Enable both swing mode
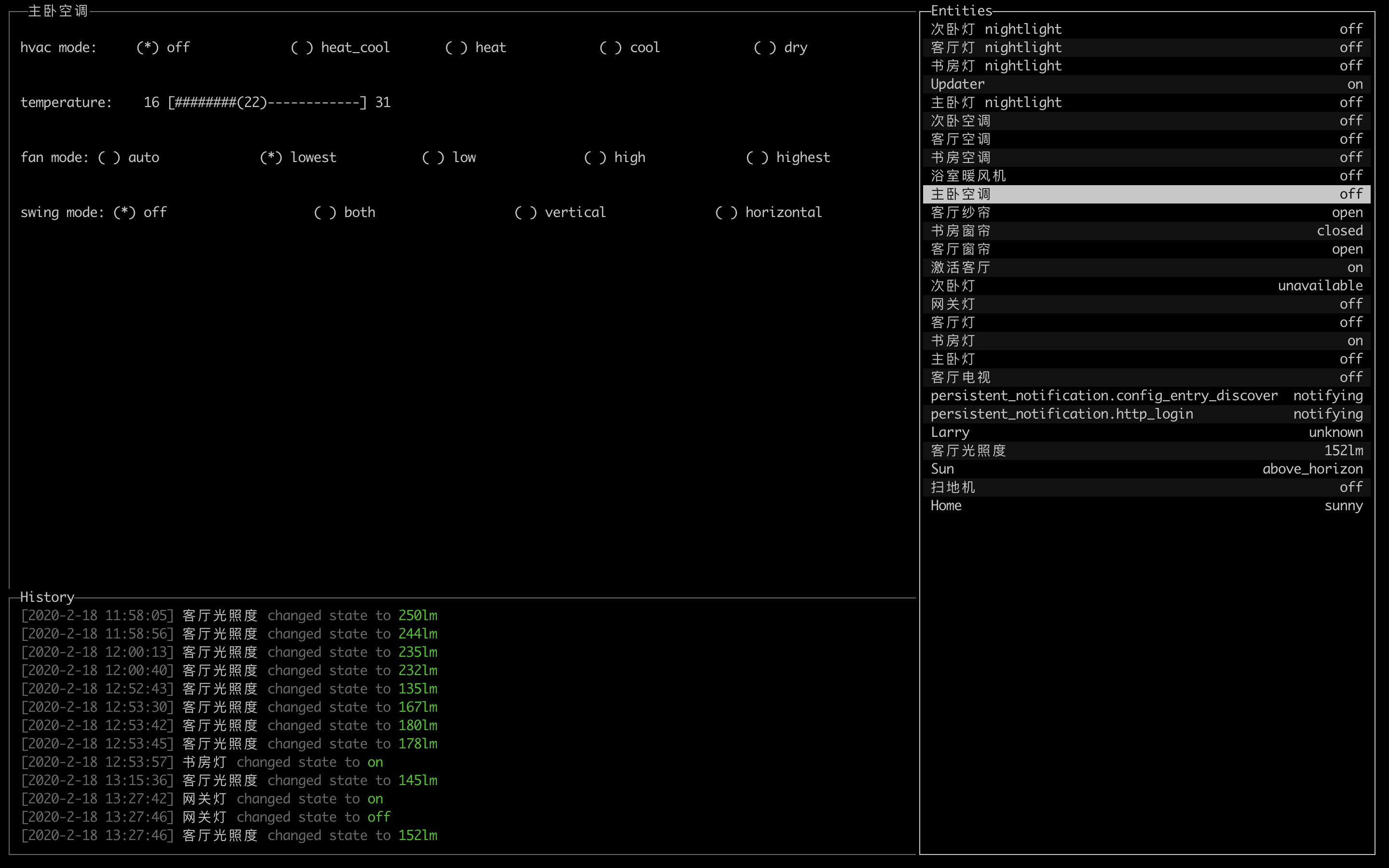Viewport: 1389px width, 868px height. (x=326, y=213)
